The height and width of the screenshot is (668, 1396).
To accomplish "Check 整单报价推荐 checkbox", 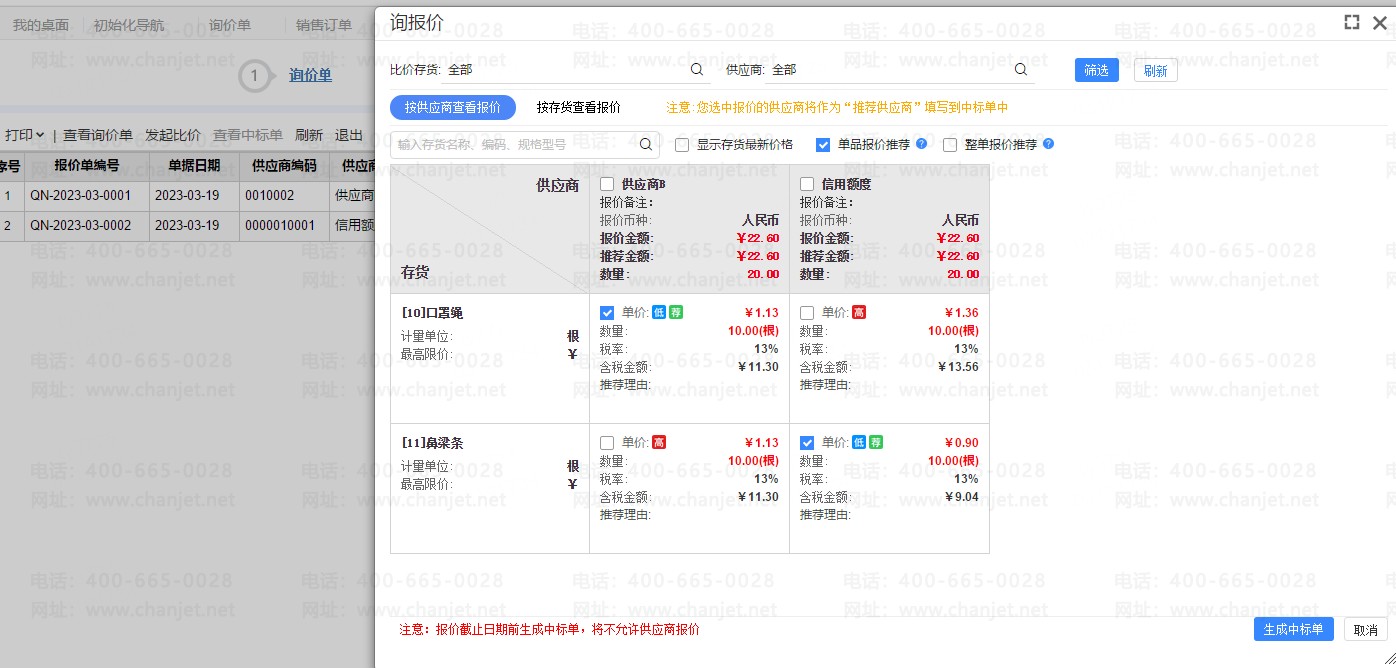I will [x=950, y=145].
